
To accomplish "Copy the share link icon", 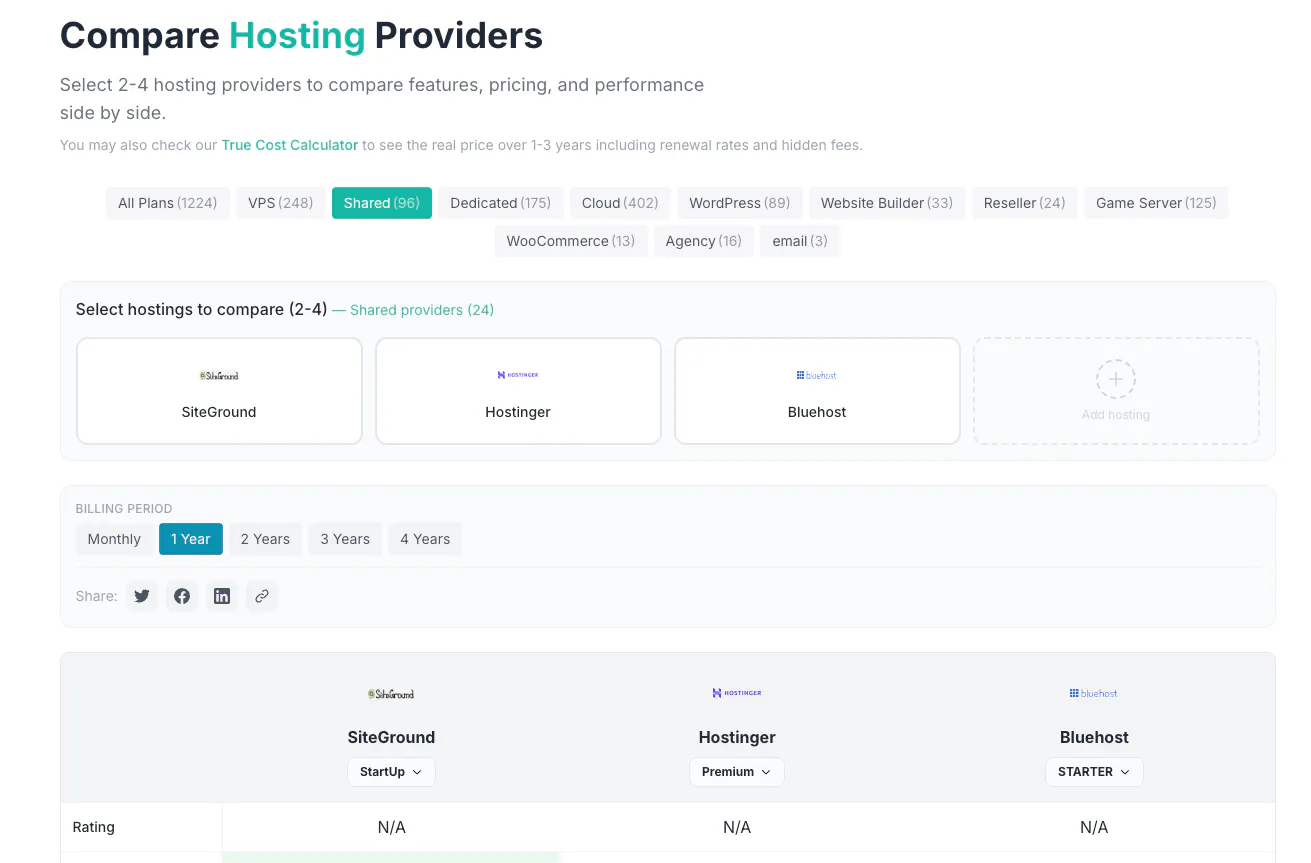I will click(262, 596).
